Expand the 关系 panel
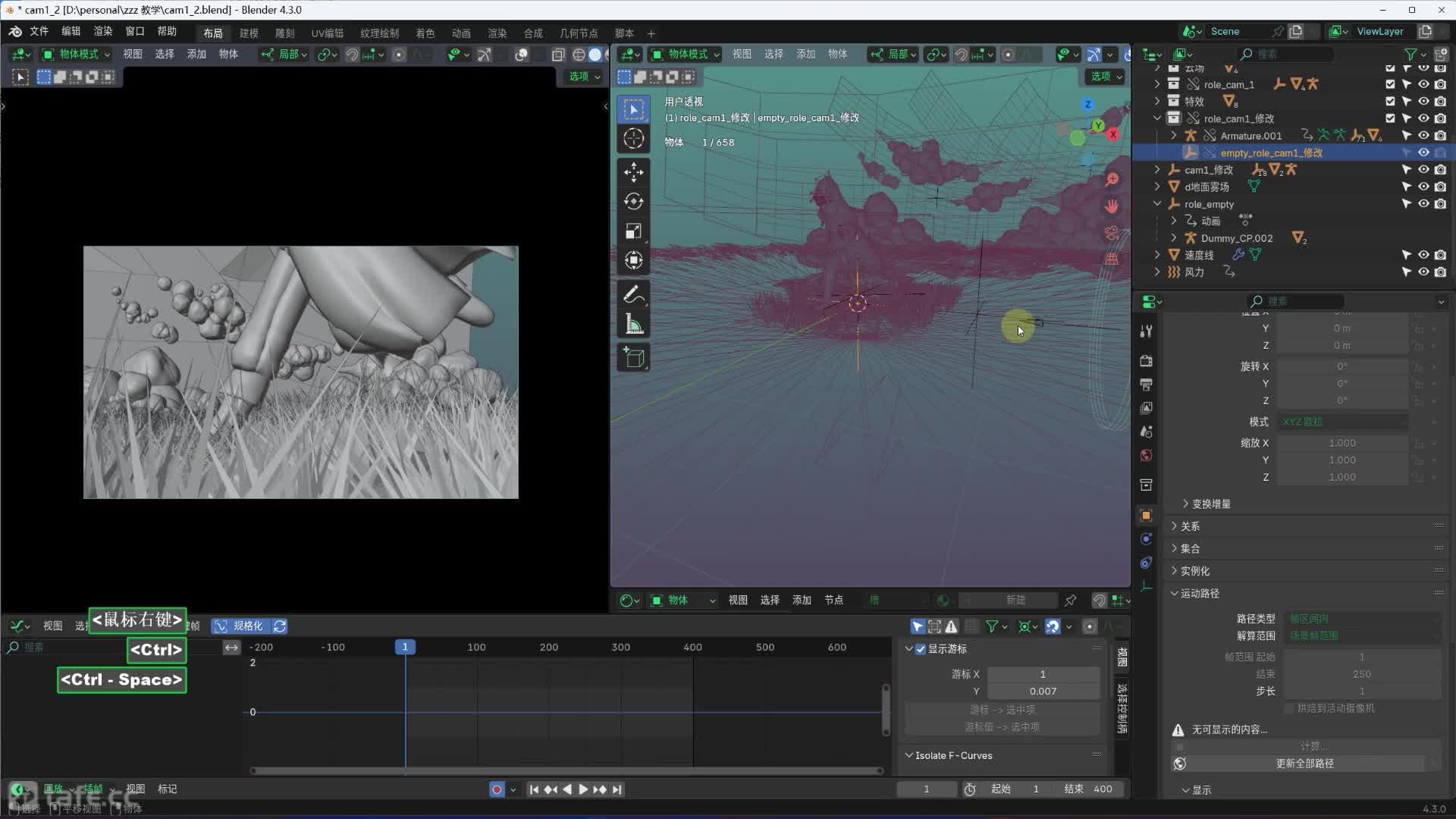The height and width of the screenshot is (819, 1456). pyautogui.click(x=1190, y=526)
